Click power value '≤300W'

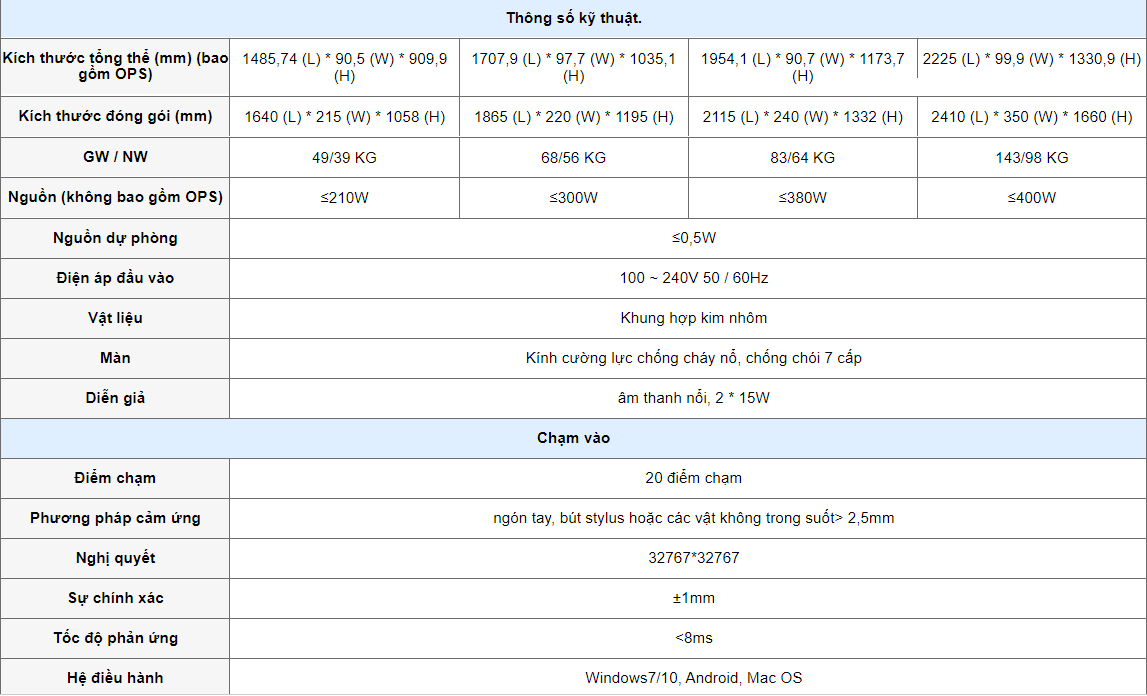tap(574, 198)
